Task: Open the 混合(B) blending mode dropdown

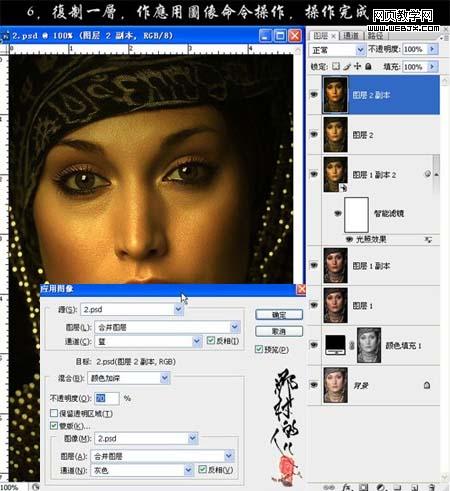Action: (129, 378)
